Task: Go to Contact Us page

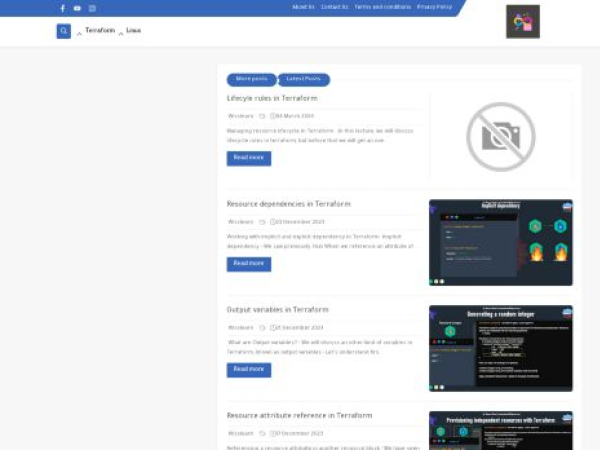Action: tap(334, 7)
